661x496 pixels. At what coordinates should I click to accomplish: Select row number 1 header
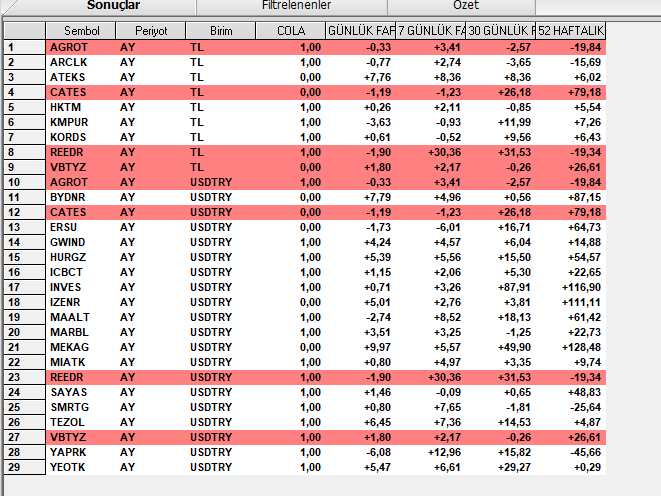tap(24, 47)
